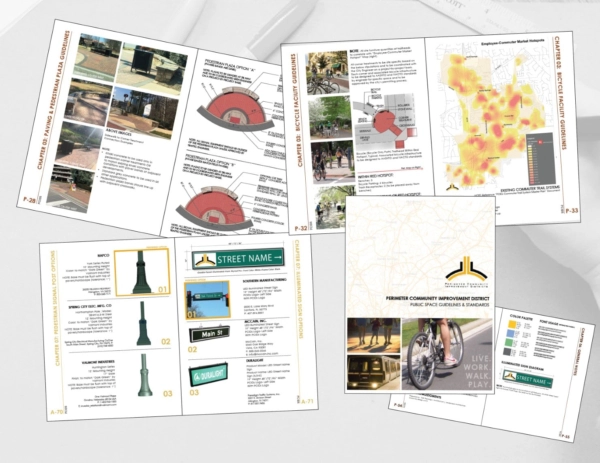Click page number P-32
This screenshot has width=600, height=463.
tap(301, 228)
